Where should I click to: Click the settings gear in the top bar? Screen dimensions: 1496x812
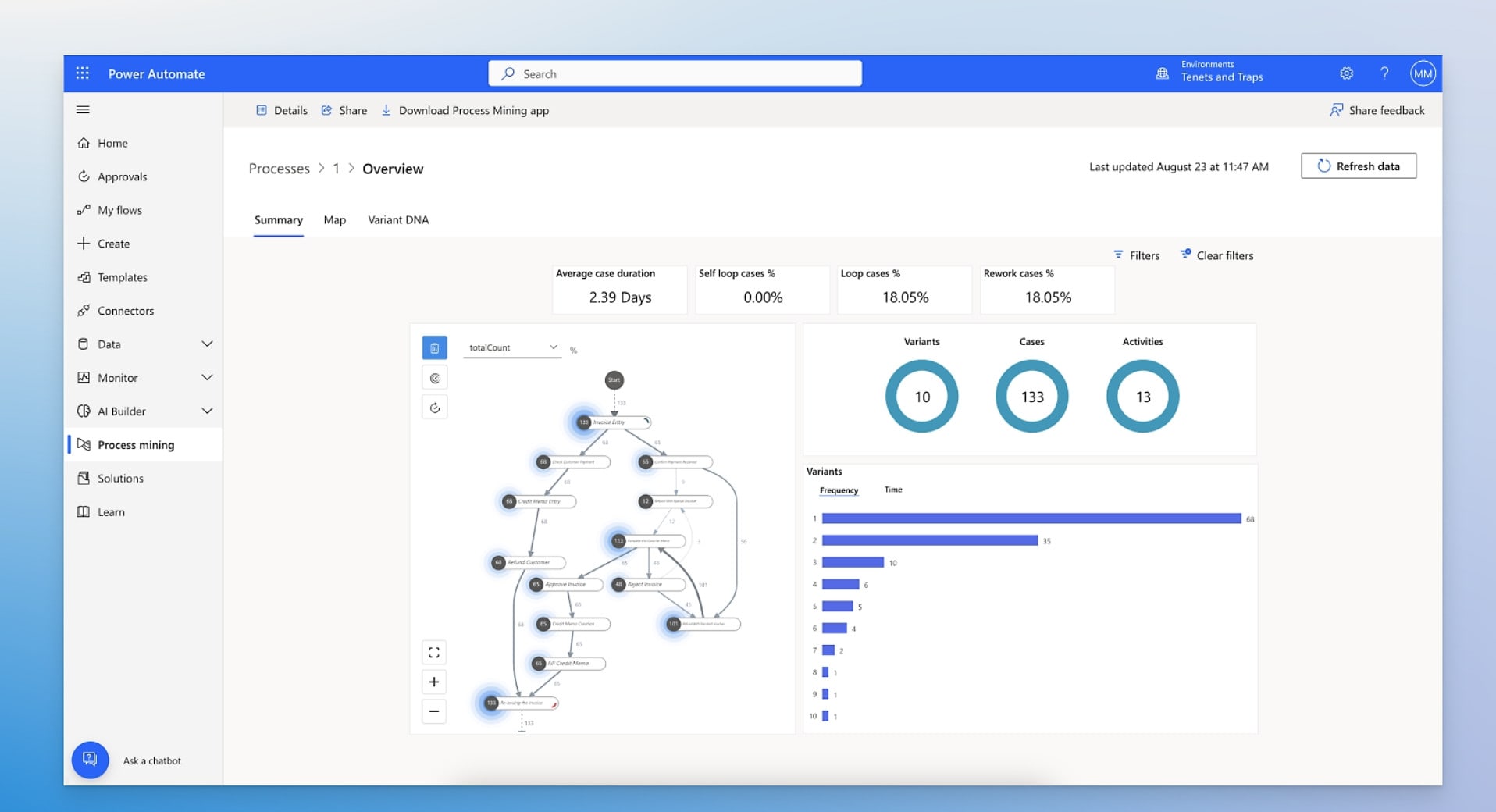point(1345,73)
